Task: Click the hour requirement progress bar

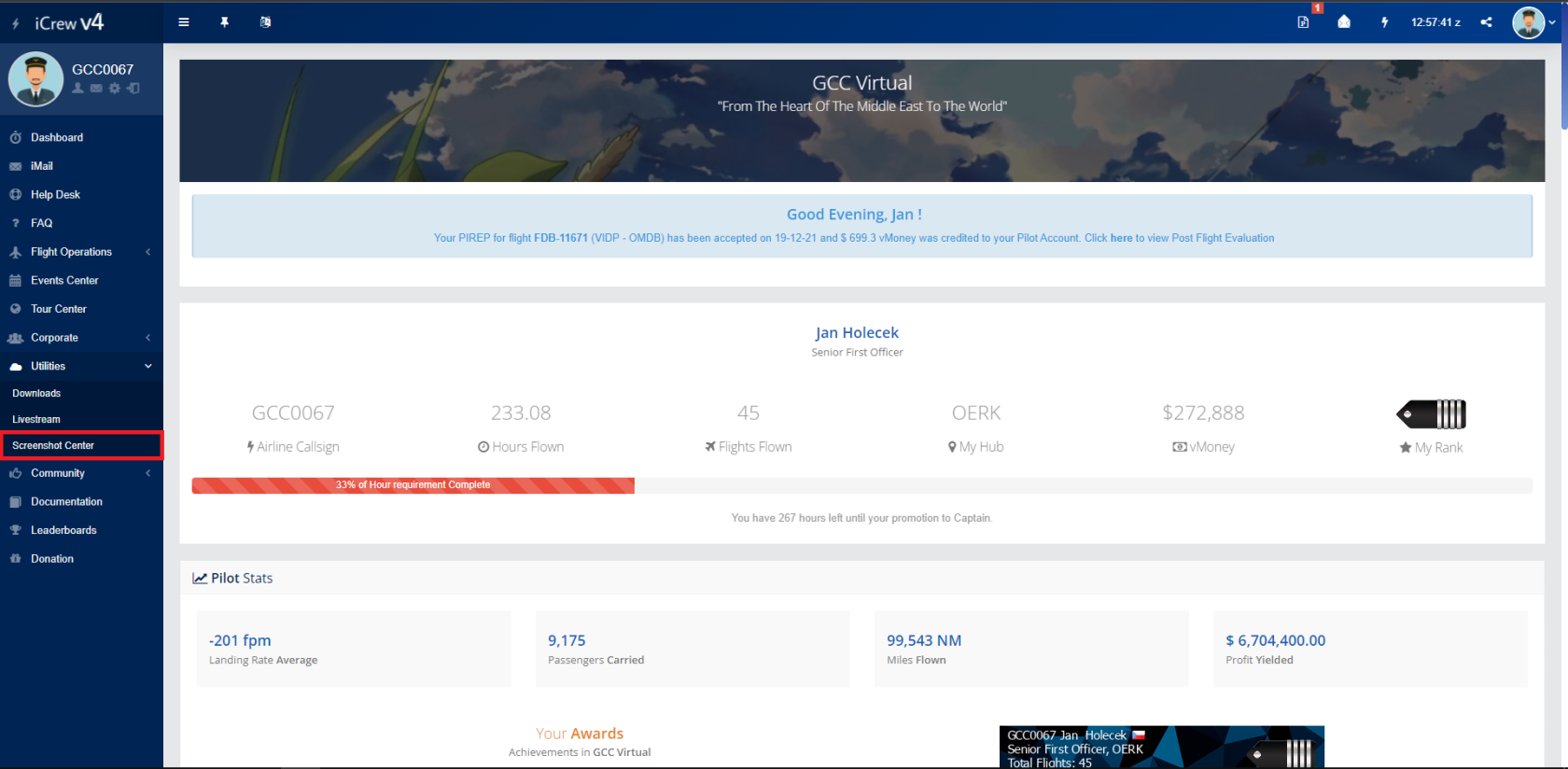Action: [861, 485]
